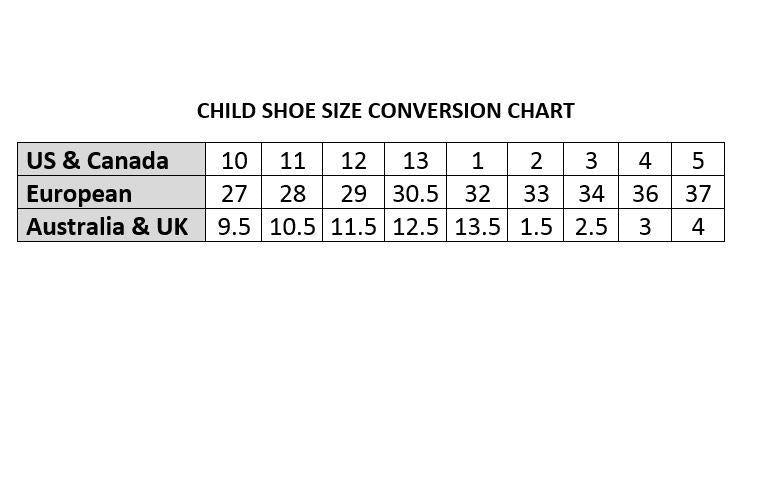Click US & Canada size 13 cell
The height and width of the screenshot is (478, 759).
415,160
